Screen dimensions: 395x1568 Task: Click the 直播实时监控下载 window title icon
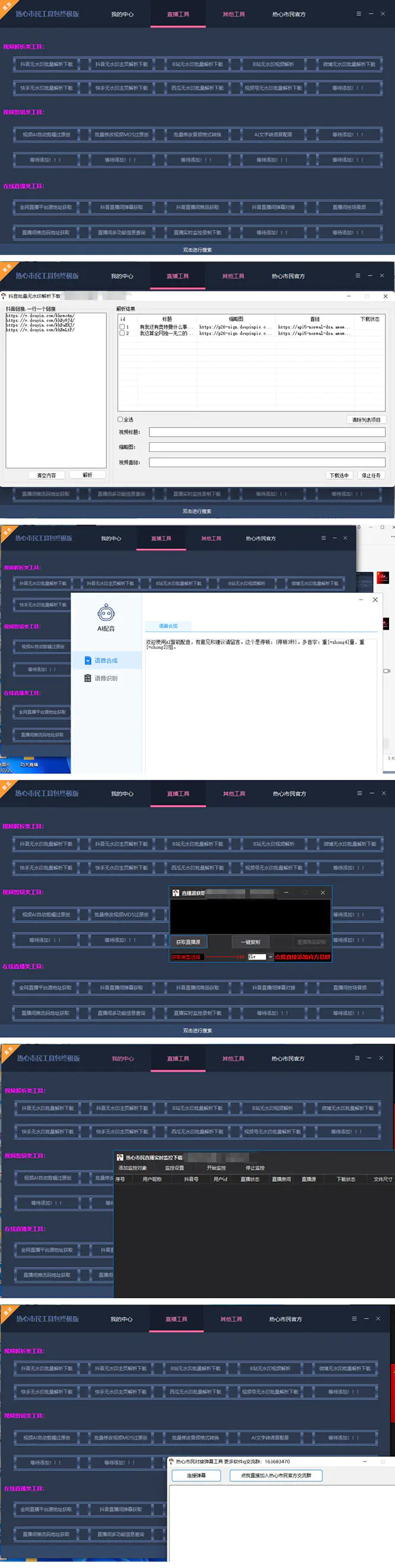(x=120, y=1158)
